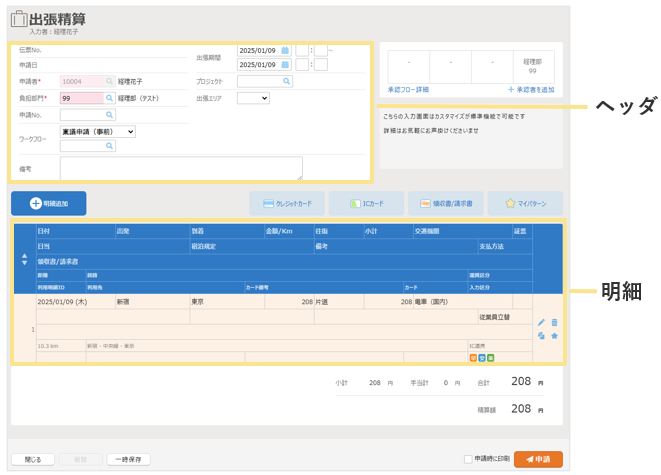Click the プロジェクト search magnifier
Image resolution: width=661 pixels, height=475 pixels.
point(286,82)
